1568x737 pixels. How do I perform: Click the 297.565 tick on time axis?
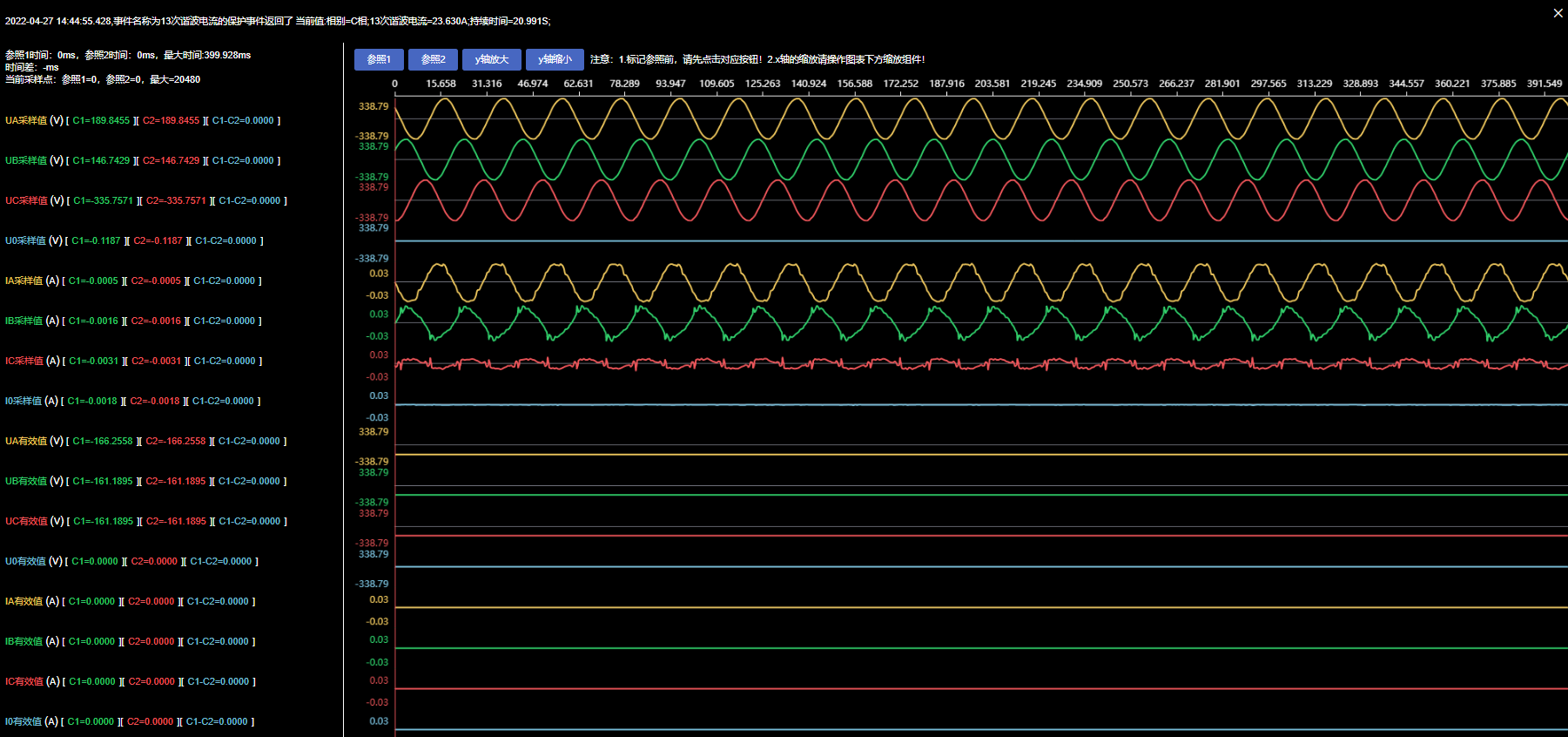tap(1269, 84)
